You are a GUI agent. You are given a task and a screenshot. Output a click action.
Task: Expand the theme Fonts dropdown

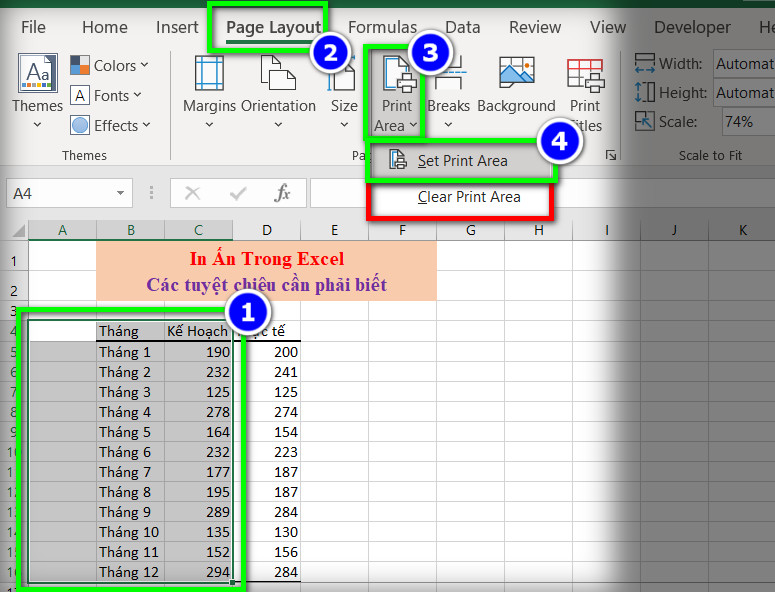[x=105, y=96]
